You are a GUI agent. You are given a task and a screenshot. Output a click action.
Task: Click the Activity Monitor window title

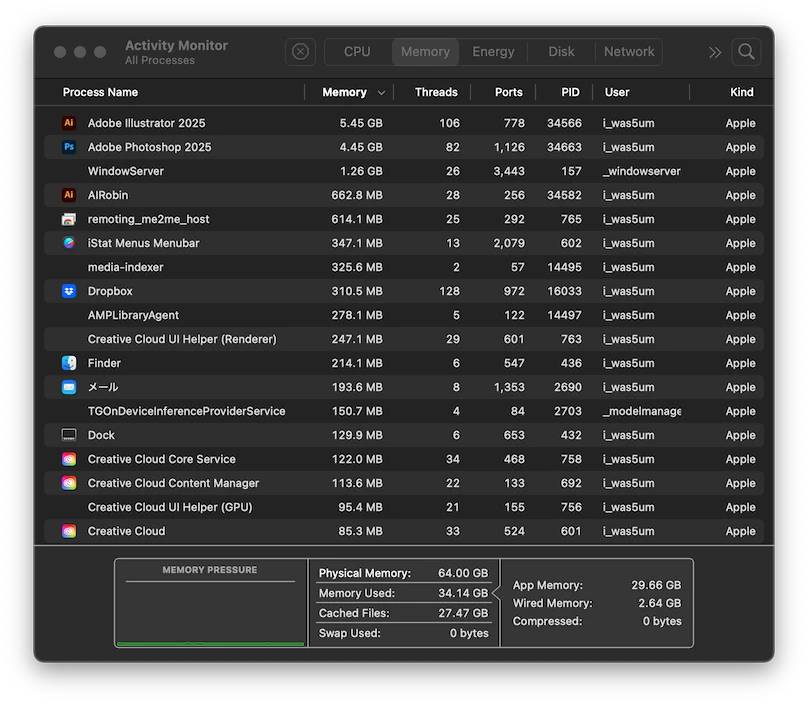[176, 45]
